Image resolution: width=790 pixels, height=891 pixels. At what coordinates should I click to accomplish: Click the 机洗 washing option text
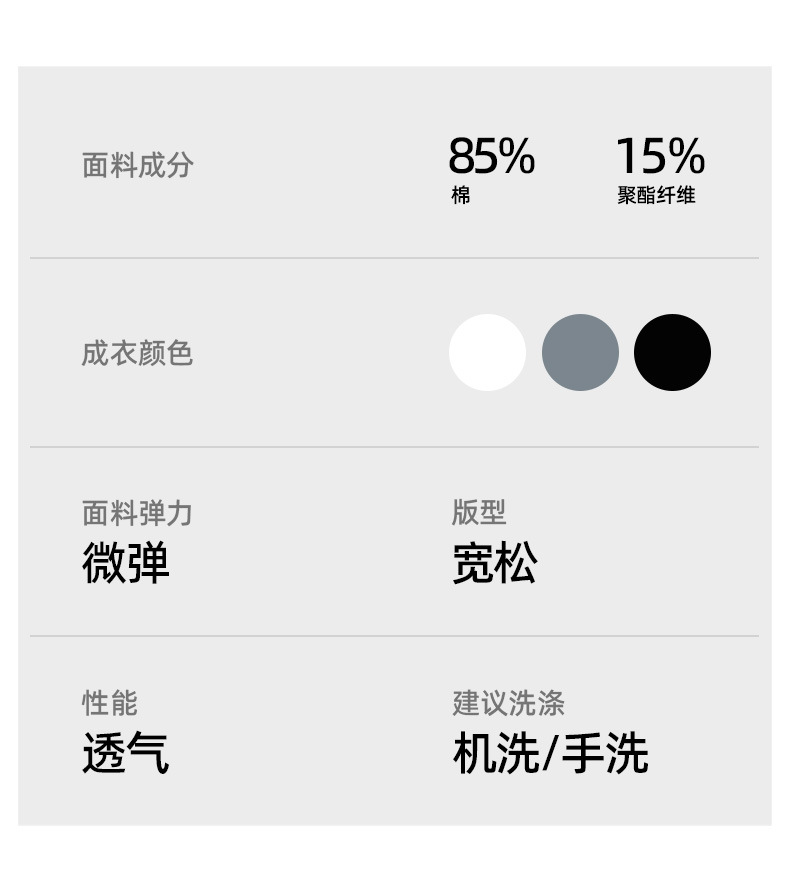click(495, 753)
